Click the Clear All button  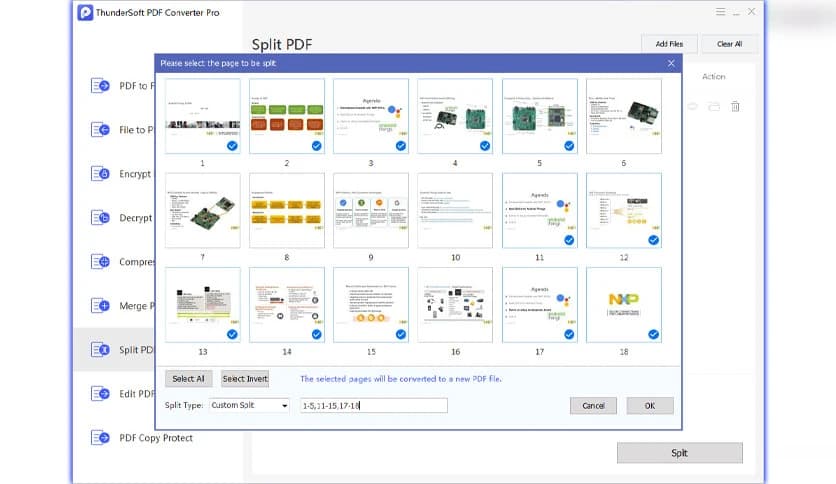click(729, 44)
